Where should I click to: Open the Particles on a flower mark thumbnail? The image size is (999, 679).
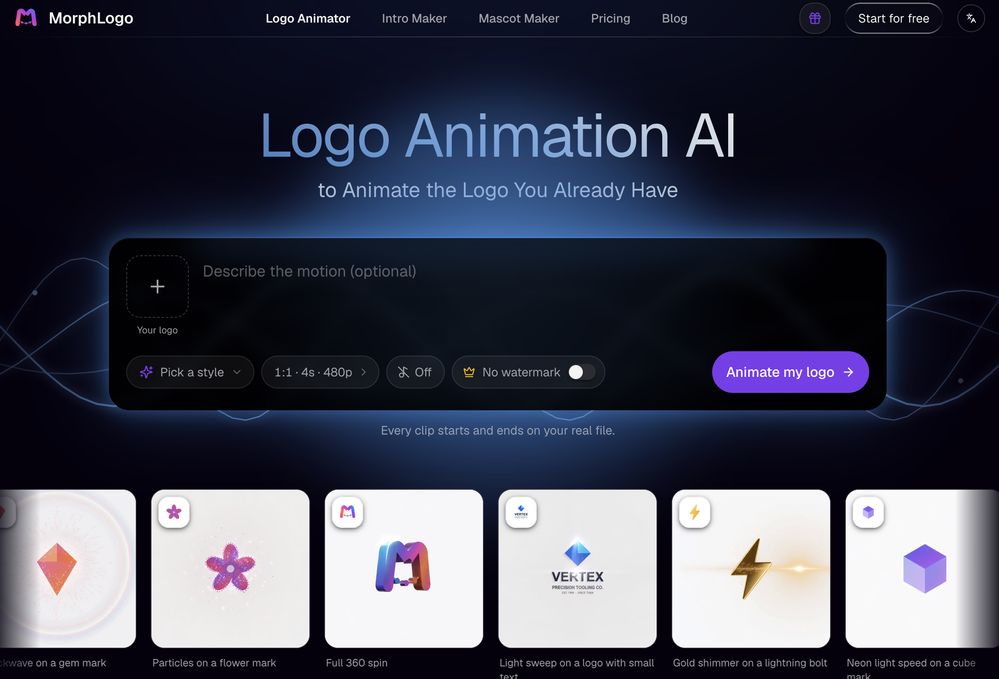231,569
